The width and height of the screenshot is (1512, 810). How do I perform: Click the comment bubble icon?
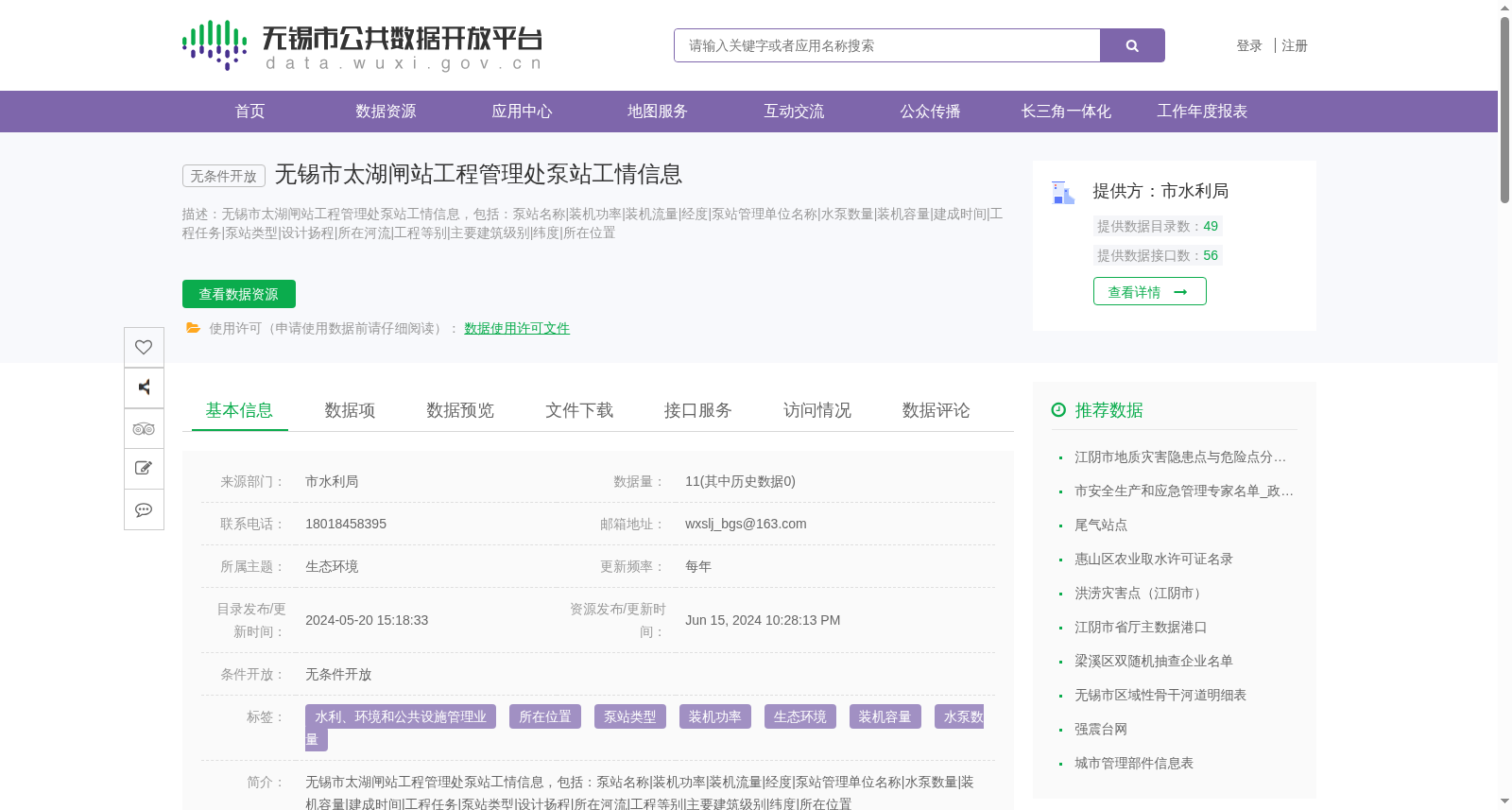pos(144,509)
